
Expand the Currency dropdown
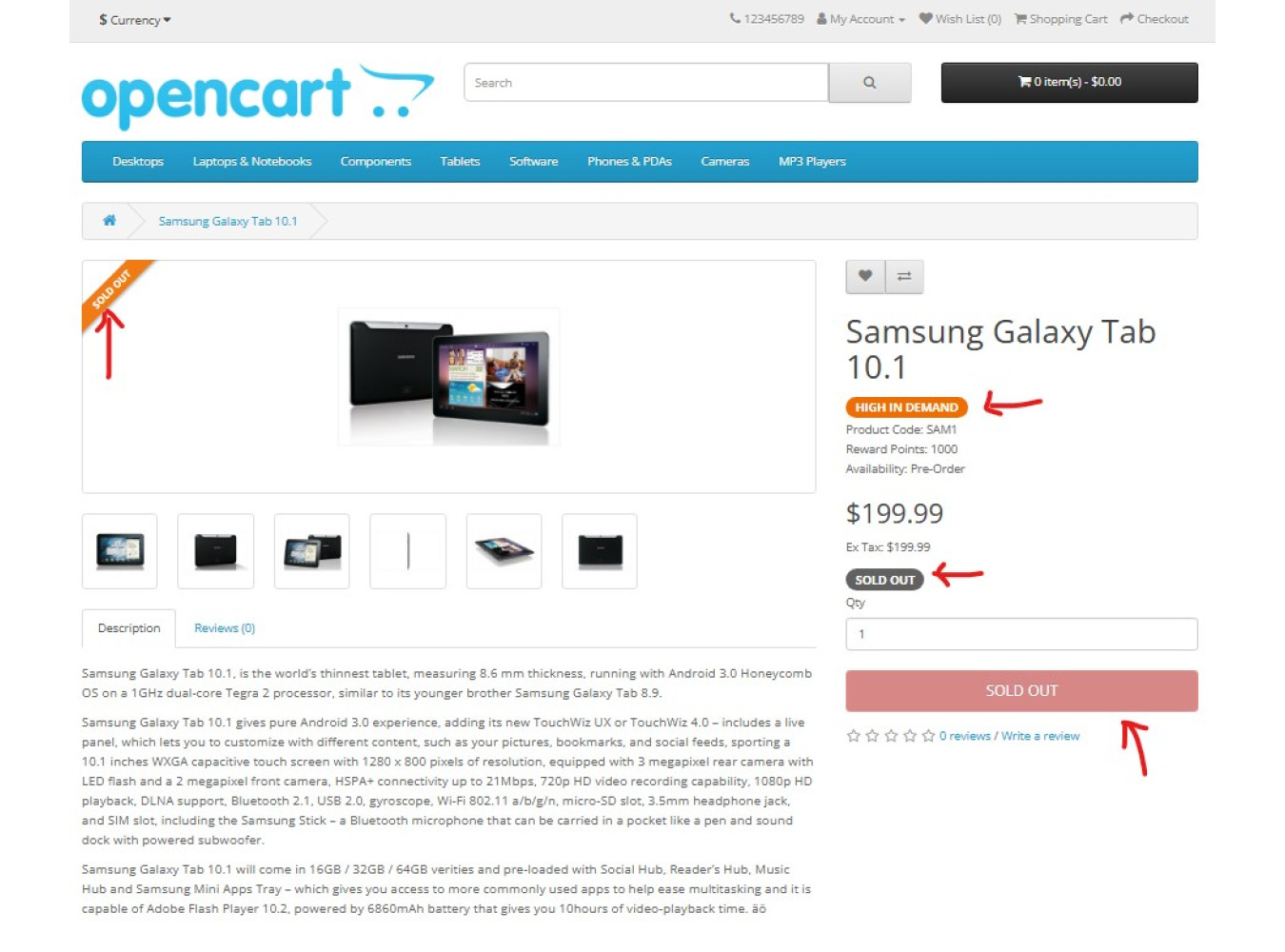pos(135,20)
